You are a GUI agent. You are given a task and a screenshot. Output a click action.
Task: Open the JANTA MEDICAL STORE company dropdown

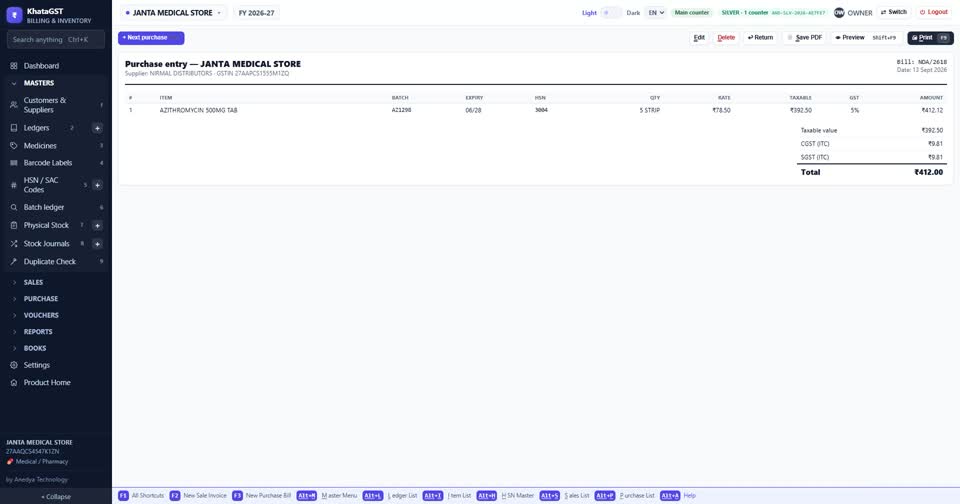point(173,12)
